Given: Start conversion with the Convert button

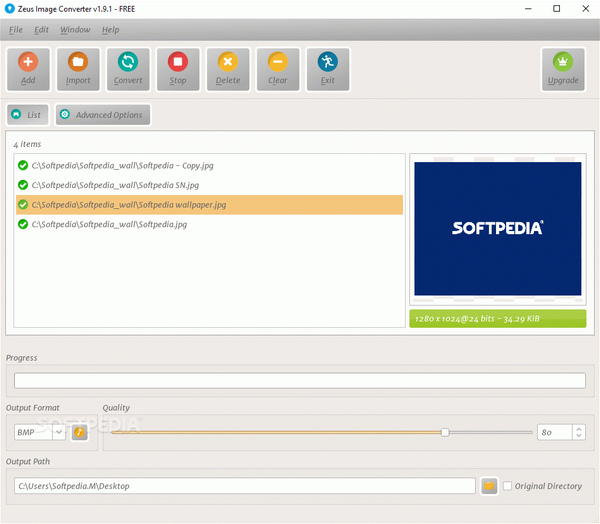Looking at the screenshot, I should point(128,69).
